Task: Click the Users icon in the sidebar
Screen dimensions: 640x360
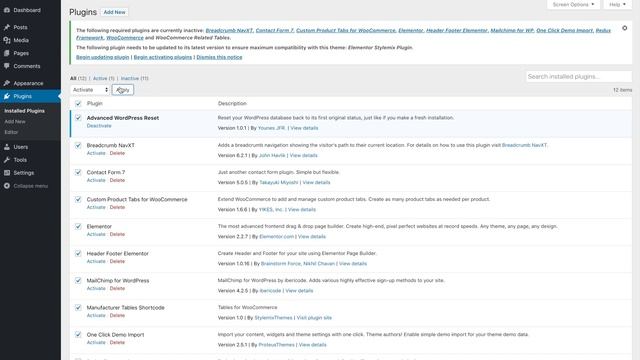Action: [7, 147]
